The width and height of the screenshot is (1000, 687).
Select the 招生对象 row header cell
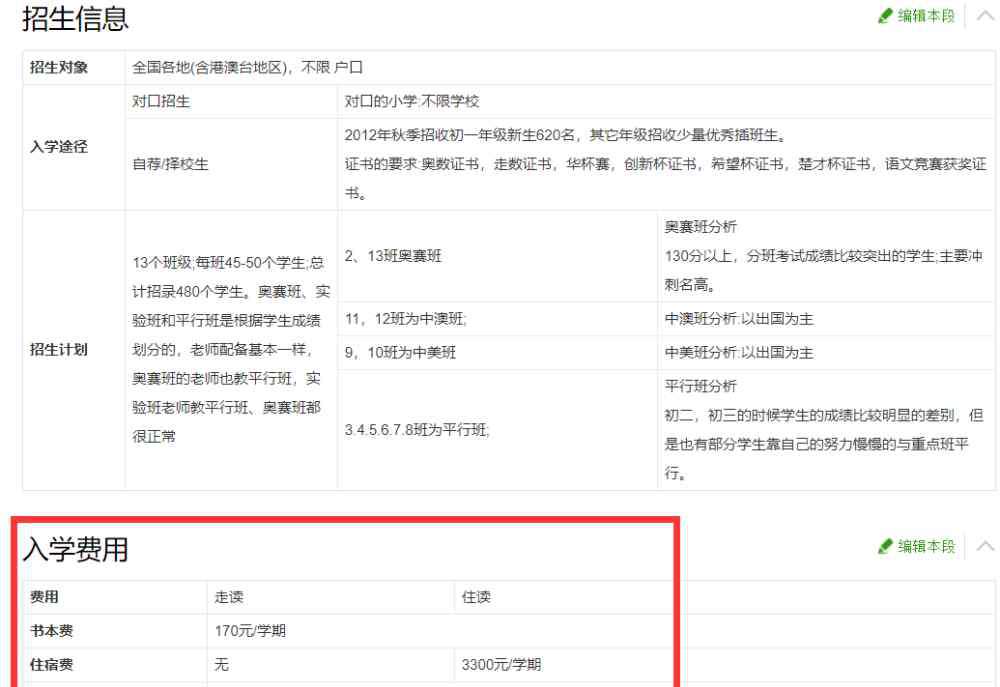tap(59, 68)
